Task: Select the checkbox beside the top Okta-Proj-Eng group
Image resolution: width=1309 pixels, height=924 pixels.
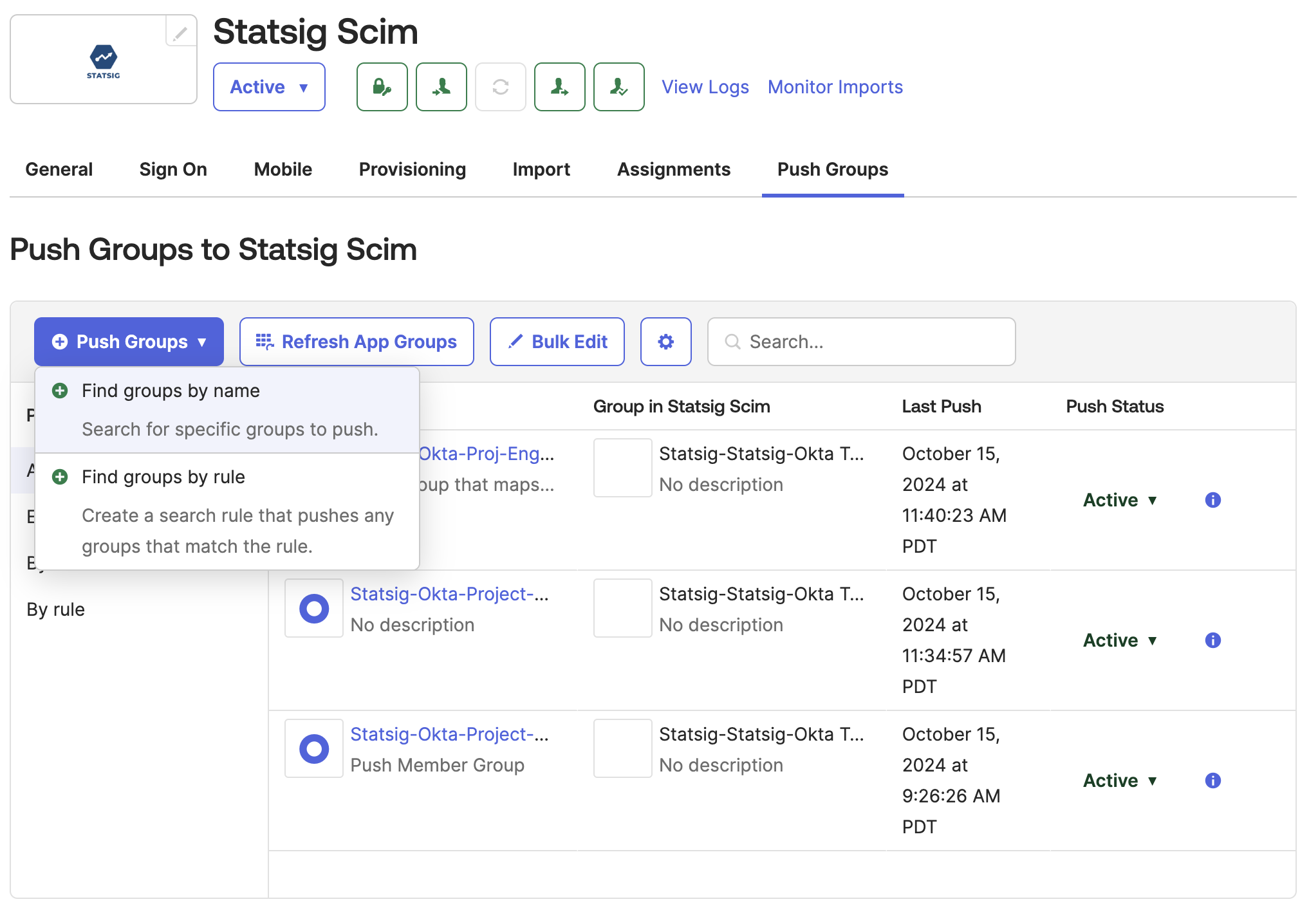Action: [x=622, y=468]
